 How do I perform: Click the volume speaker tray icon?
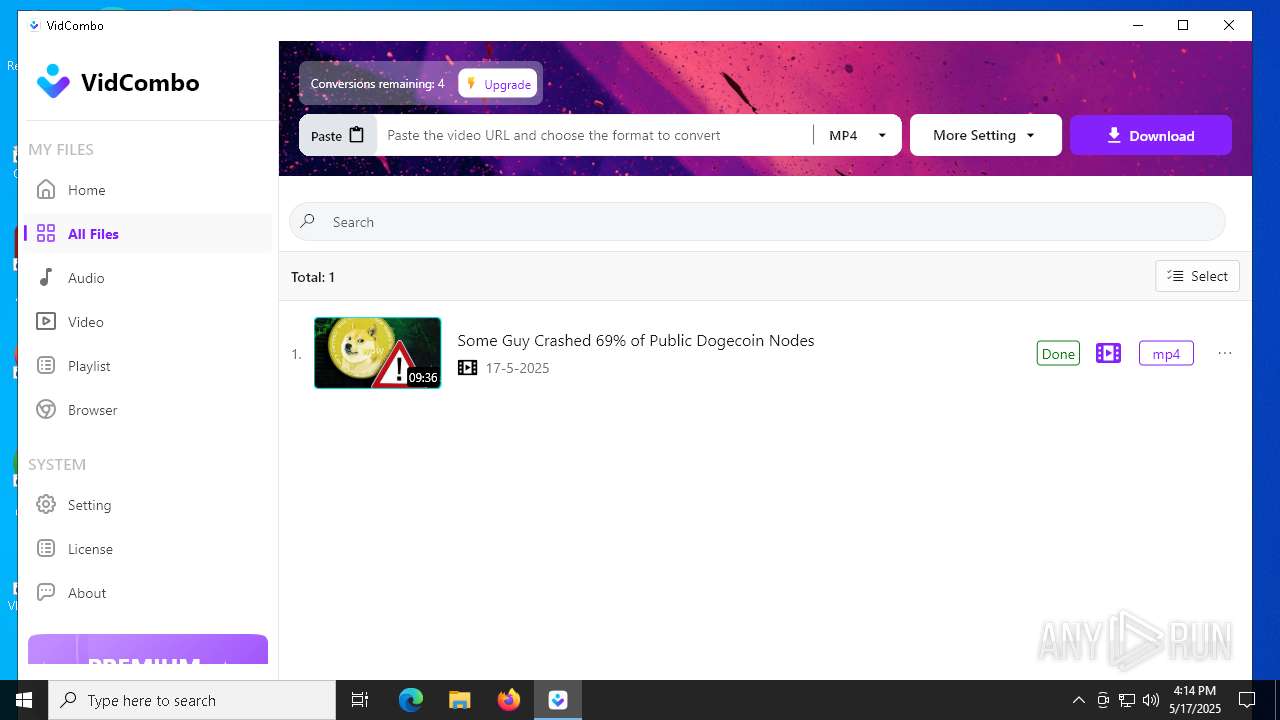1151,700
